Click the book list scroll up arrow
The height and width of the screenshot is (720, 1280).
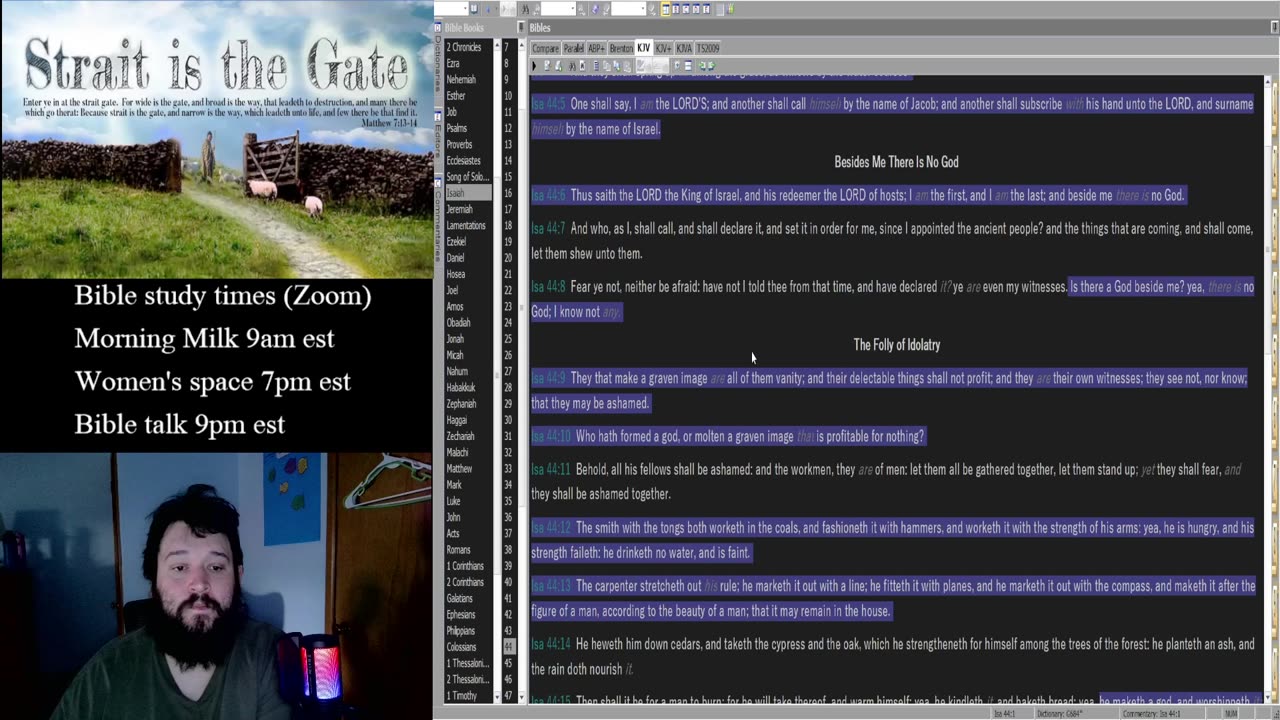tap(497, 45)
